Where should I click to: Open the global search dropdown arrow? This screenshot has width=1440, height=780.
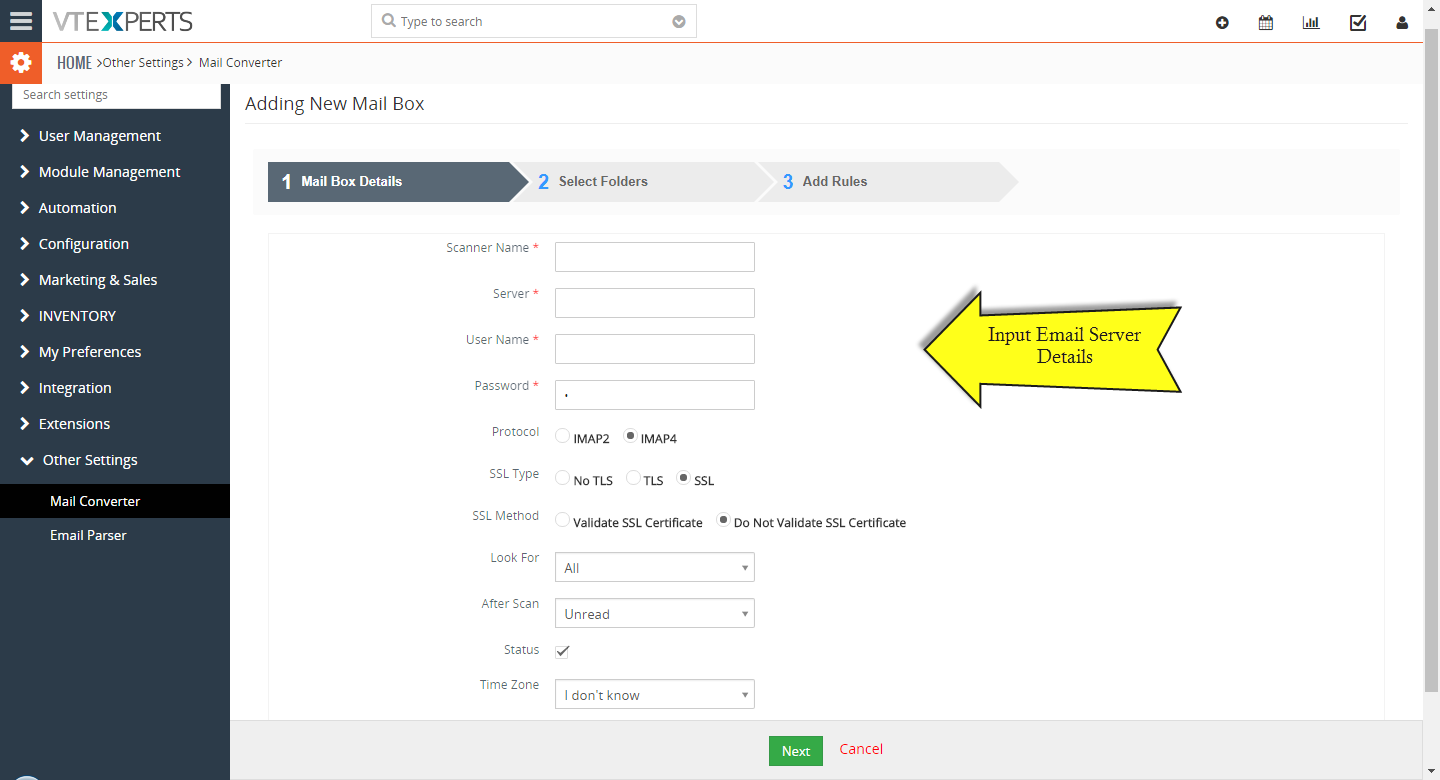[679, 22]
